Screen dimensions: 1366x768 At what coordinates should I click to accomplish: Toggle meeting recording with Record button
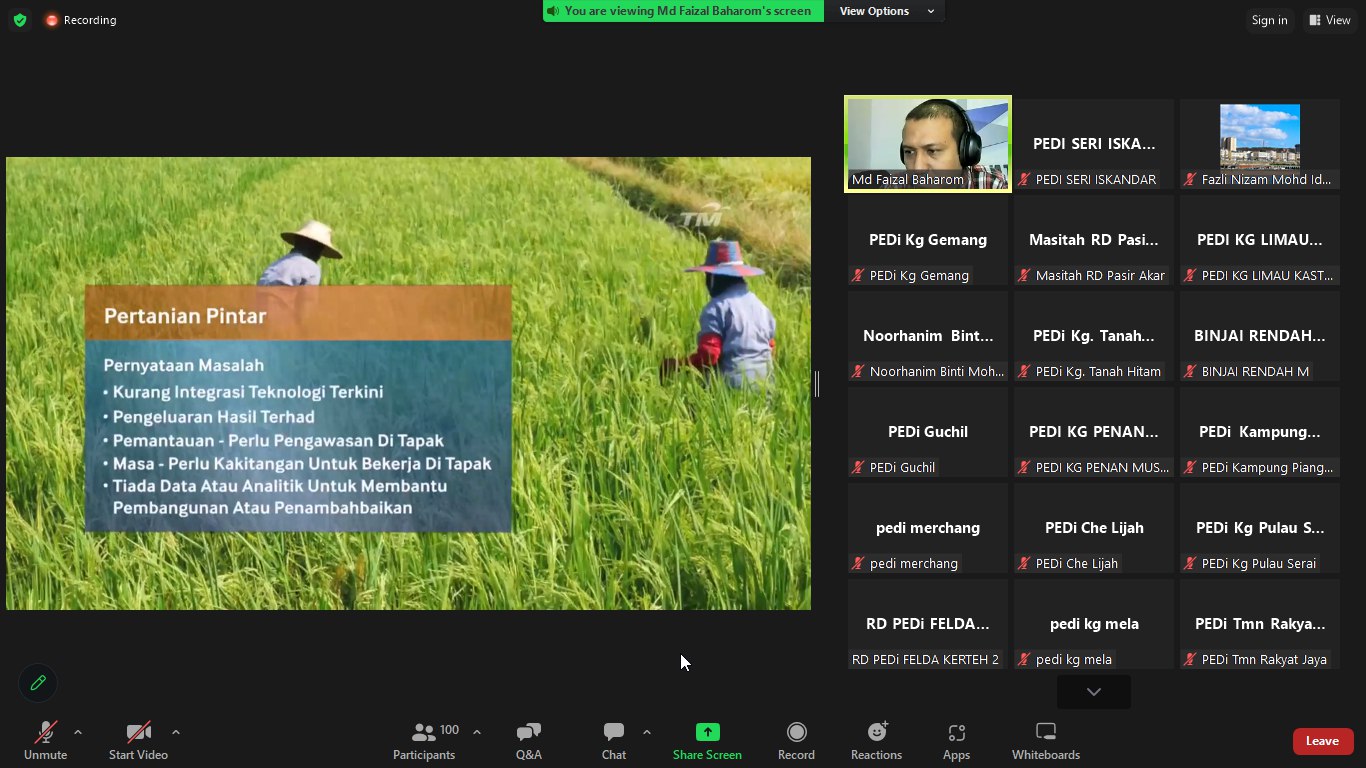tap(796, 741)
